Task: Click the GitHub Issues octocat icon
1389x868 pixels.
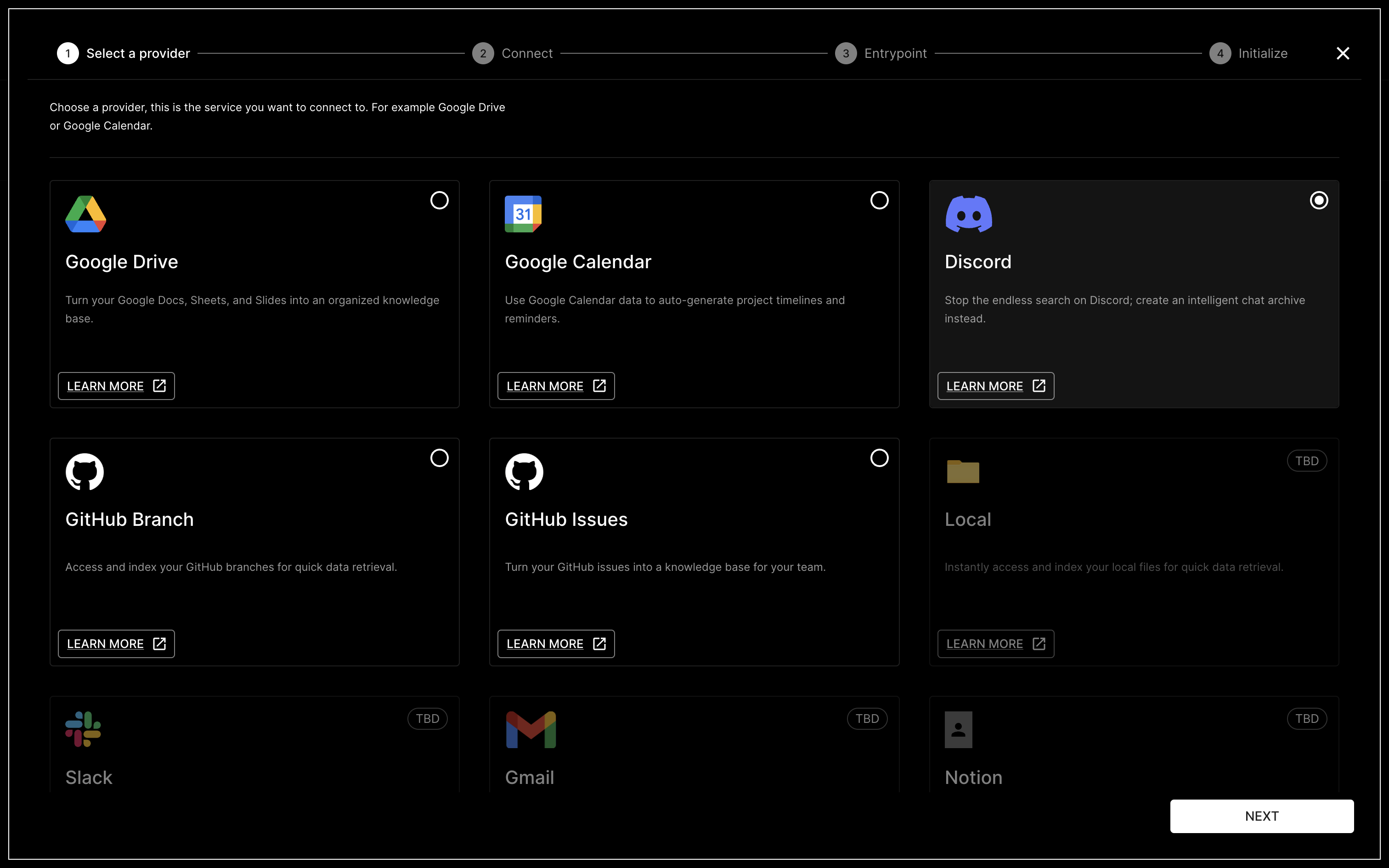Action: (x=524, y=472)
